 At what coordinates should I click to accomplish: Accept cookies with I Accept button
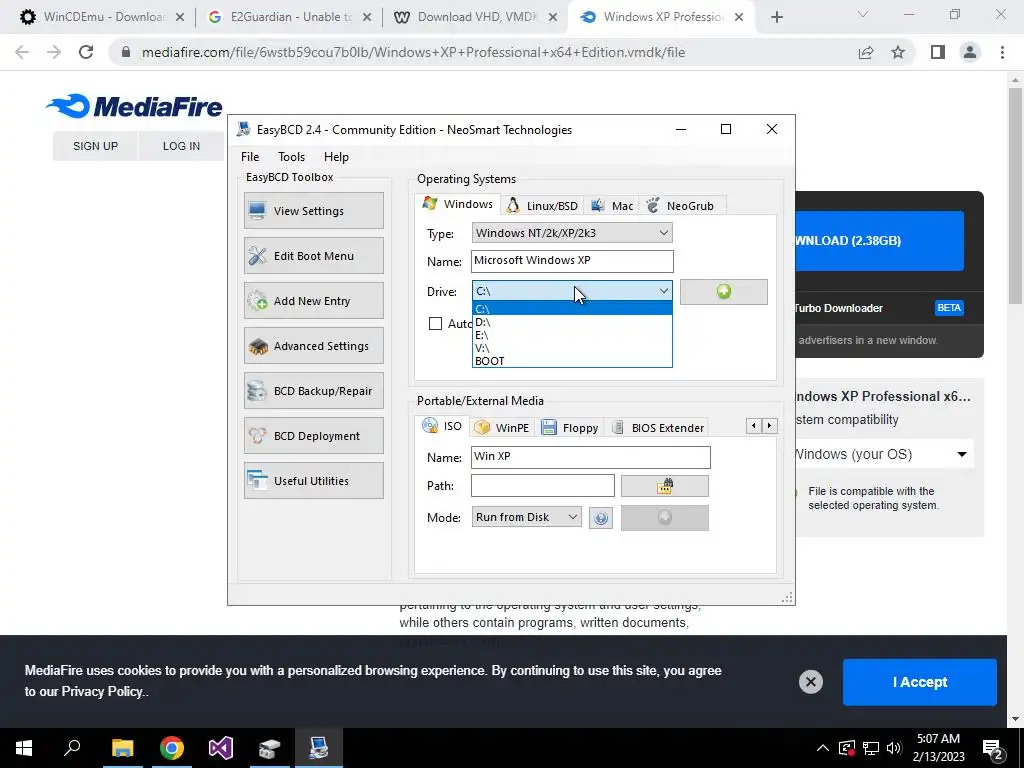pos(920,682)
